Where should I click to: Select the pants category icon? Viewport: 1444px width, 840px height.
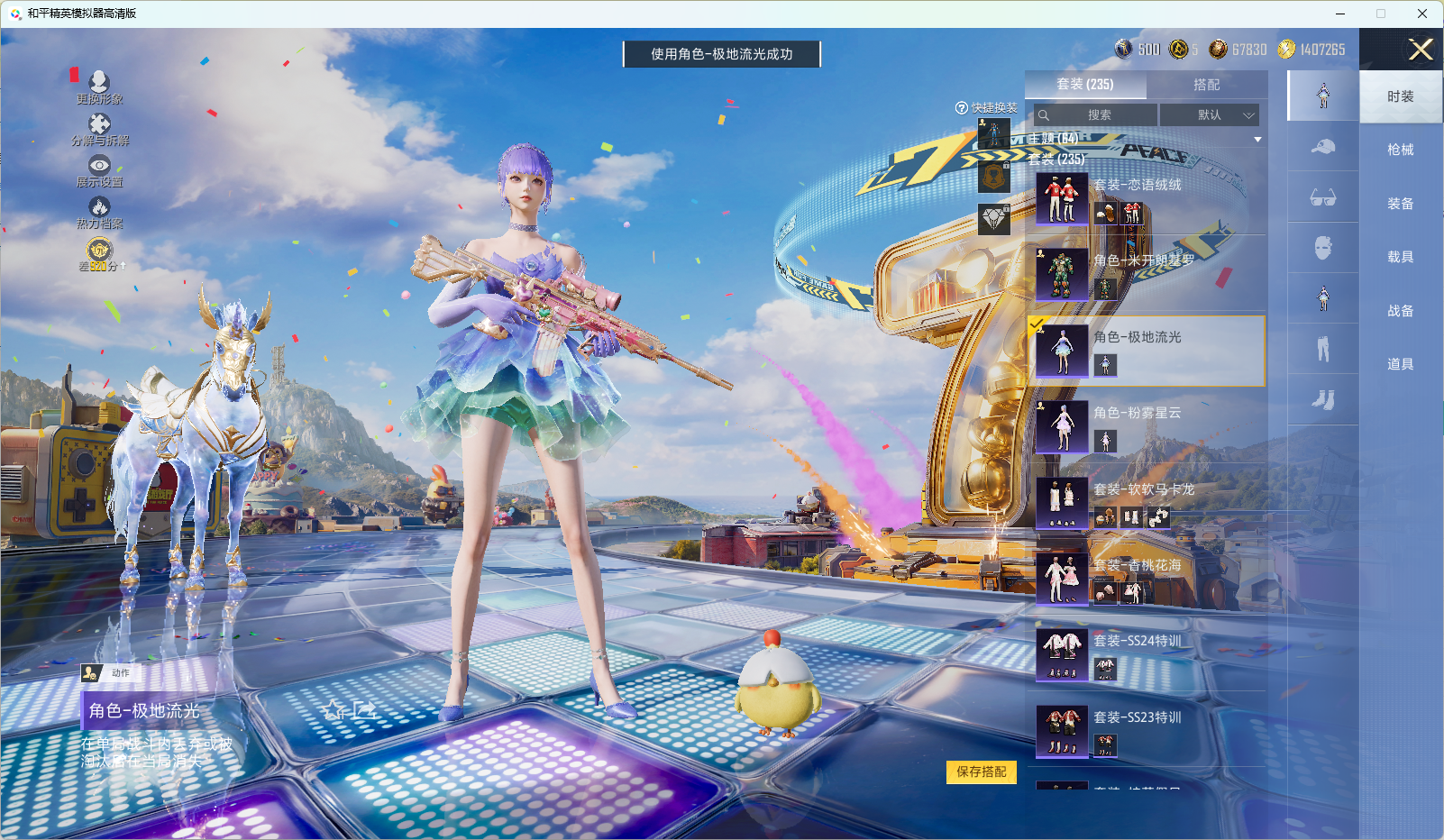point(1323,349)
